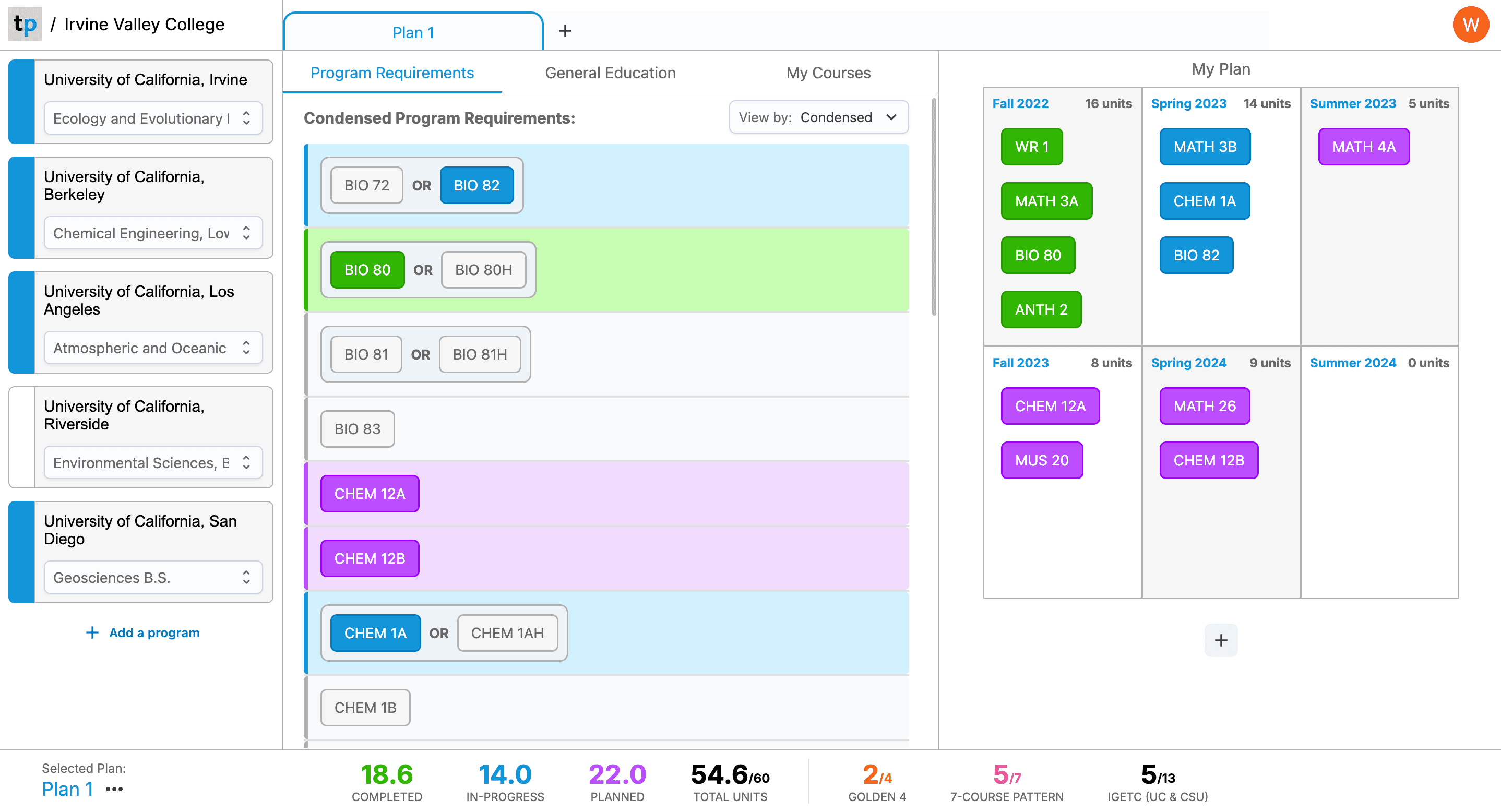
Task: Open the Geosciences B.S. program dropdown
Action: (x=153, y=577)
